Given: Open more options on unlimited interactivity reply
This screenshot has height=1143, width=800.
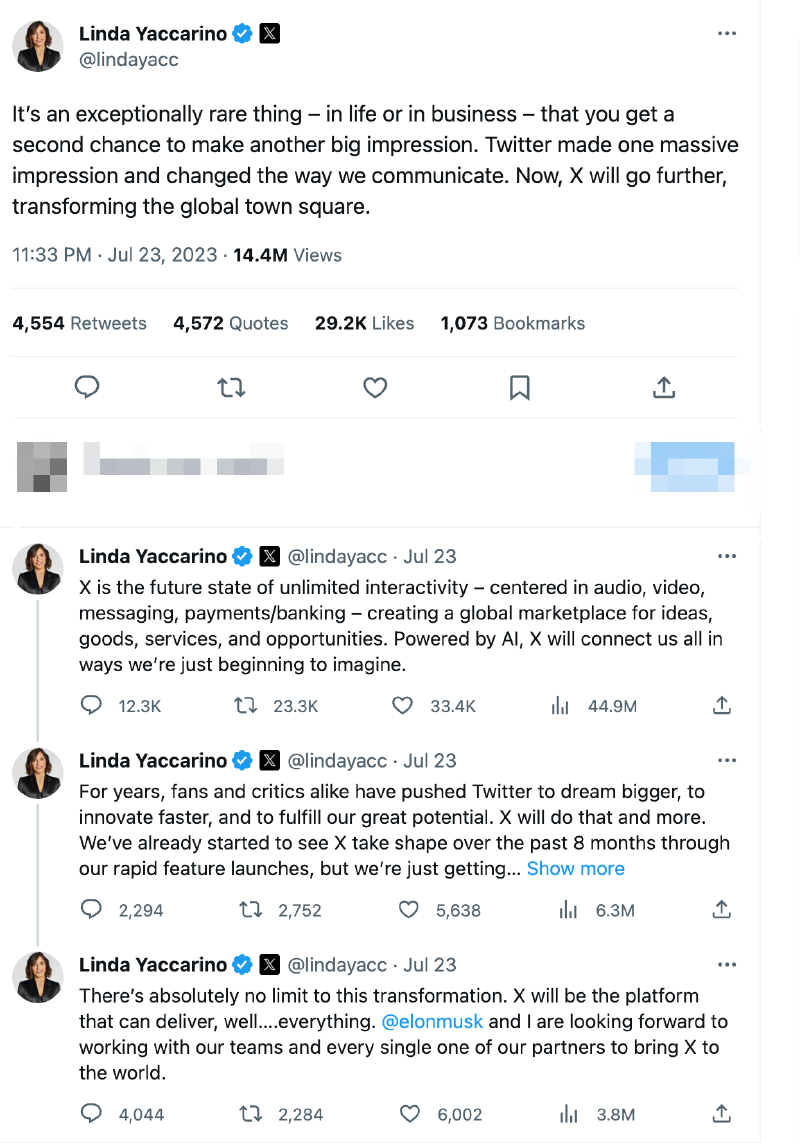Looking at the screenshot, I should click(x=727, y=556).
